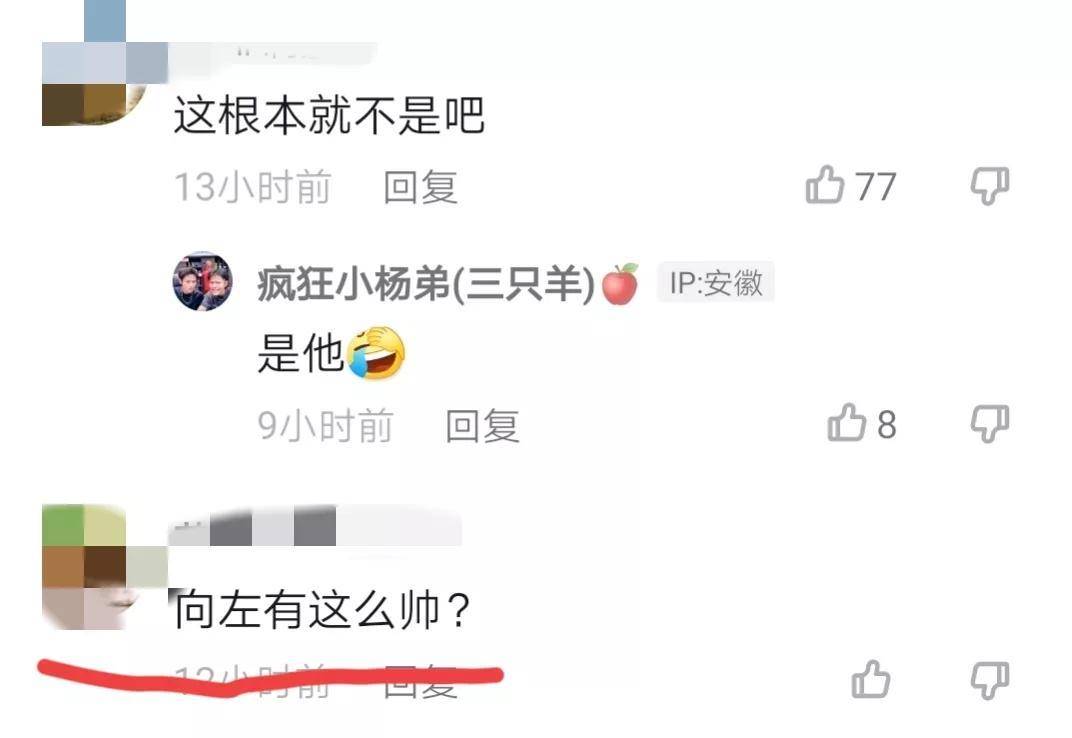Viewport: 1072px width, 738px height.
Task: Open the profile of 疯狂小杨弟(三只羊)
Action: tap(426, 283)
